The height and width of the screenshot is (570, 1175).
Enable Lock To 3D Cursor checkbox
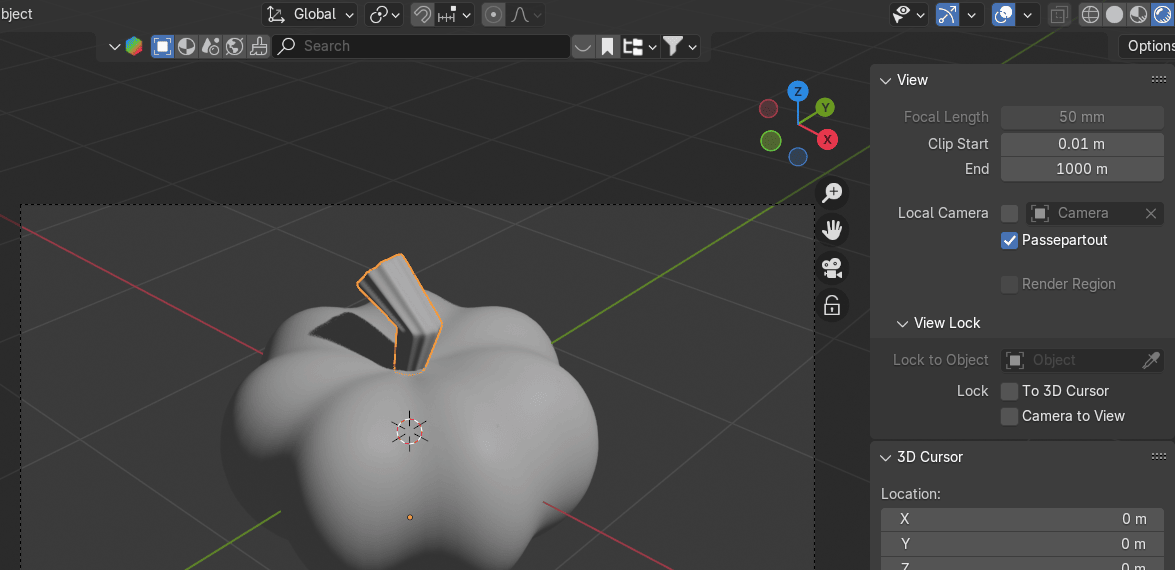click(1009, 391)
